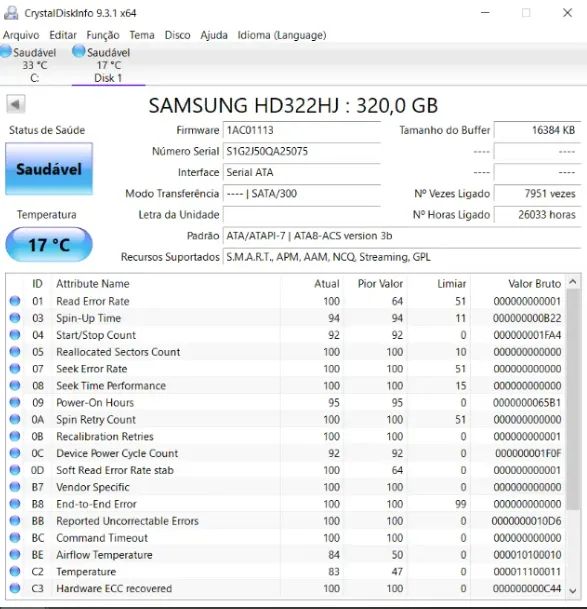Click the status orb for Temperature row C2
The width and height of the screenshot is (587, 609).
[x=15, y=571]
